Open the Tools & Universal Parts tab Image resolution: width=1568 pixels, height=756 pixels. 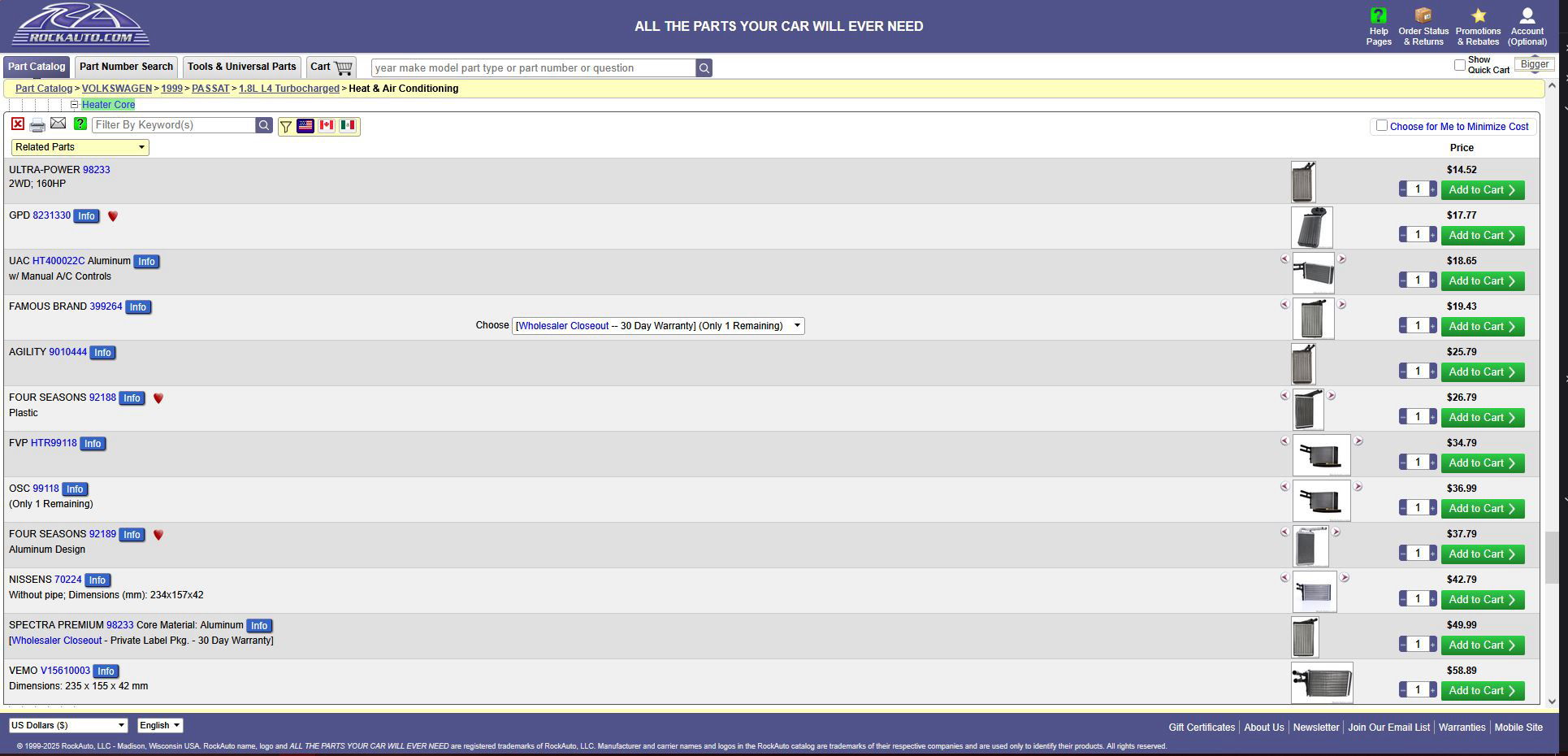[x=241, y=67]
